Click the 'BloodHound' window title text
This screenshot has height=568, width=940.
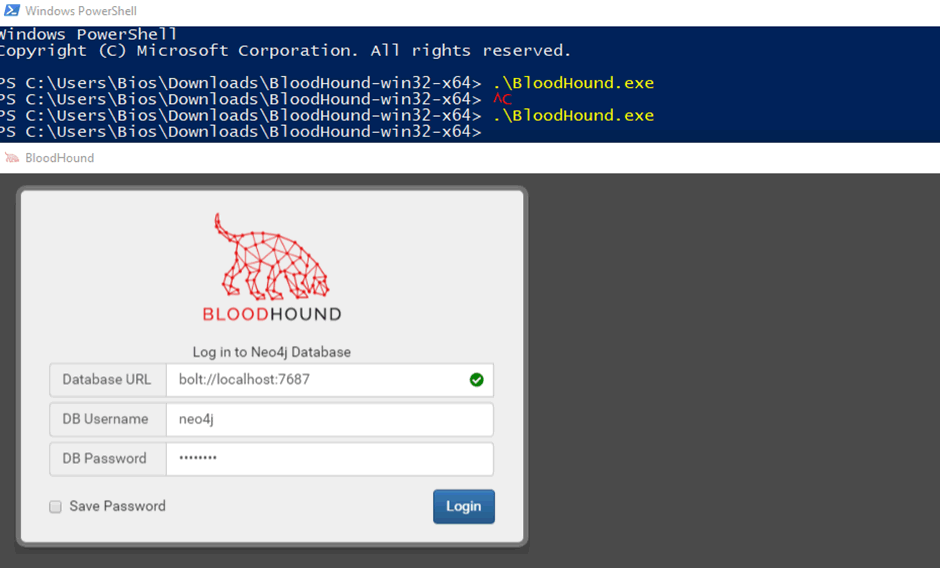click(59, 158)
